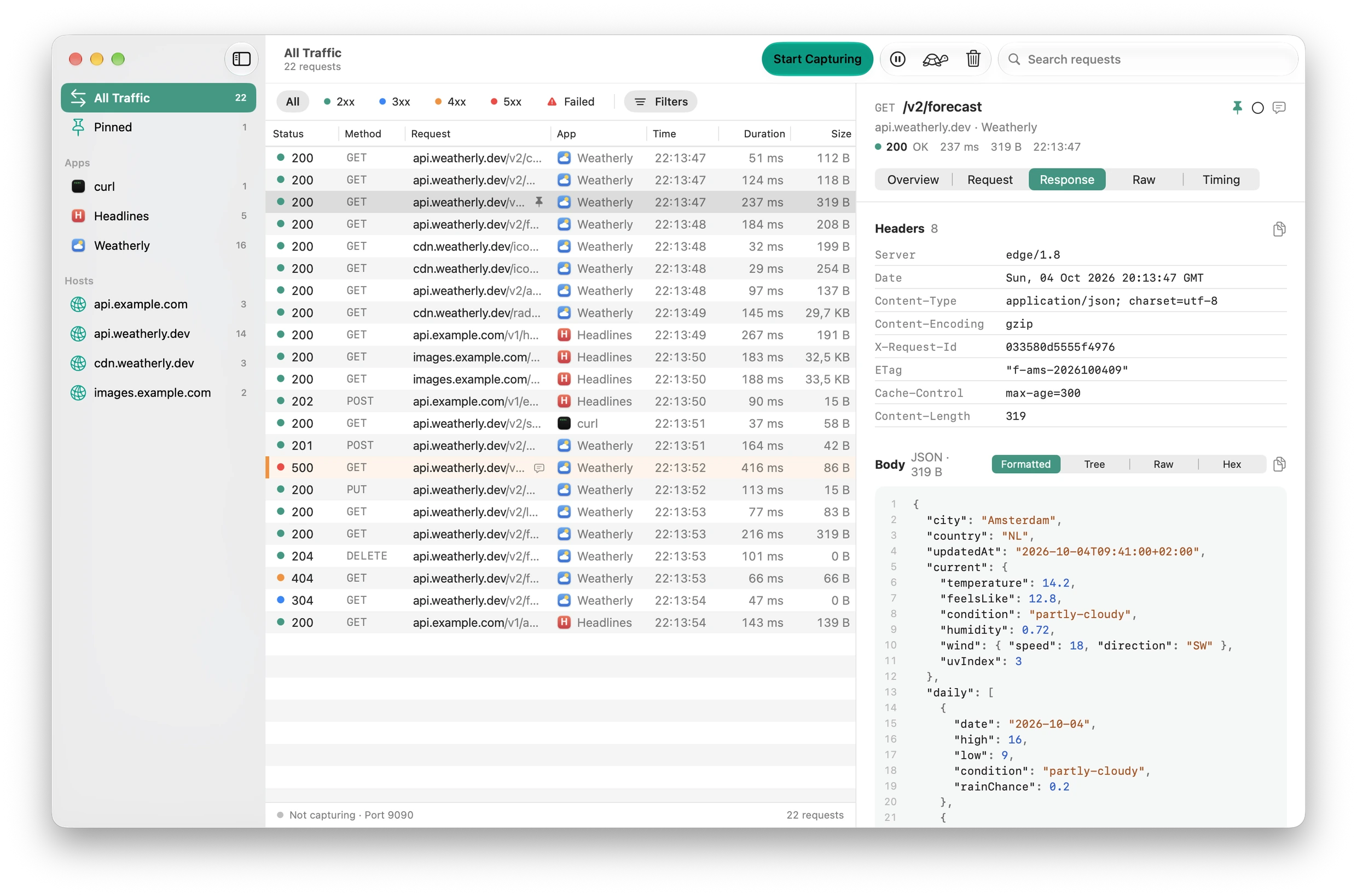Switch to the Timing tab
The height and width of the screenshot is (896, 1357).
[x=1221, y=179]
